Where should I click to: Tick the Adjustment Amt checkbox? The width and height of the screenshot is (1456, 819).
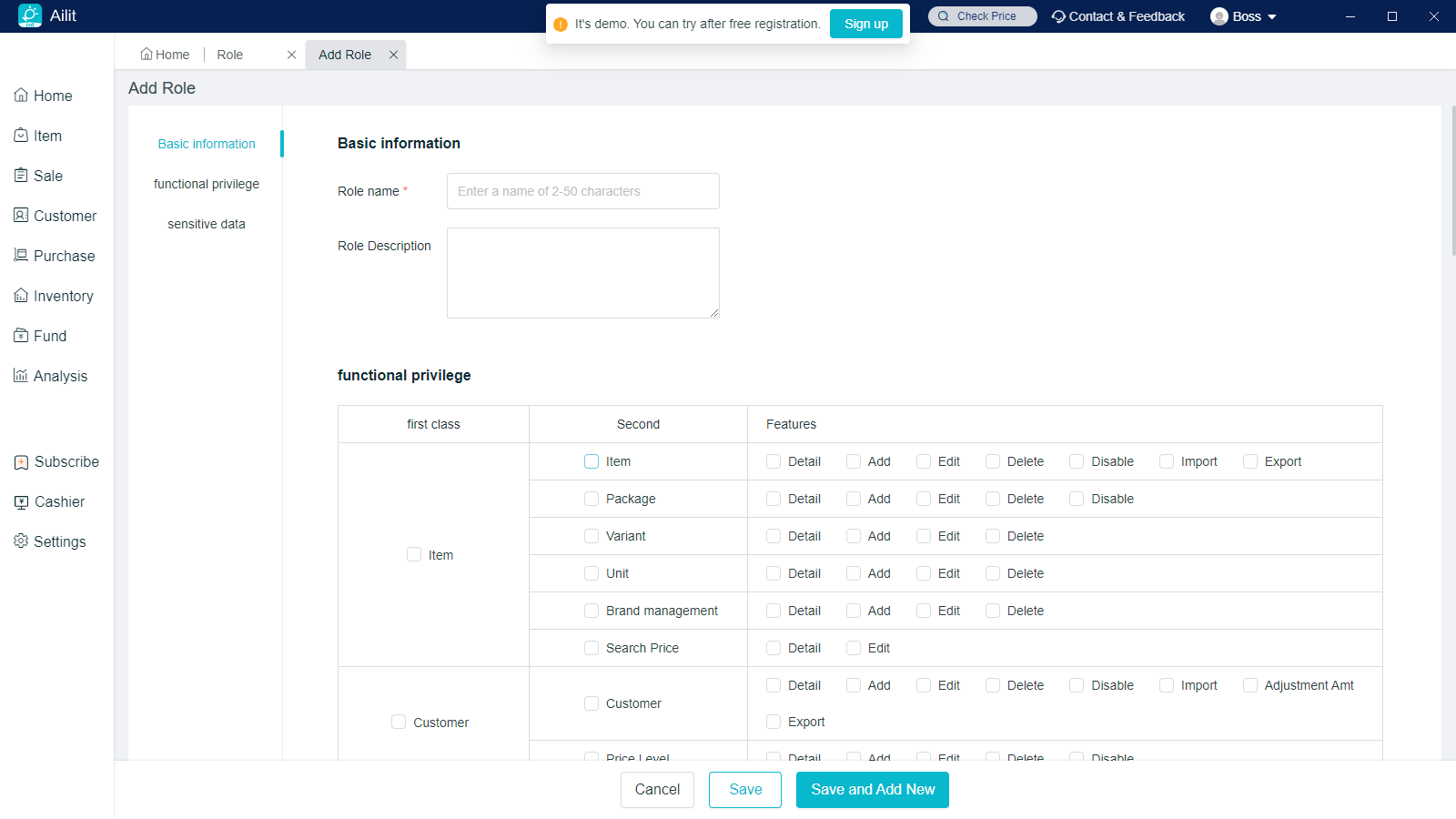tap(1250, 685)
